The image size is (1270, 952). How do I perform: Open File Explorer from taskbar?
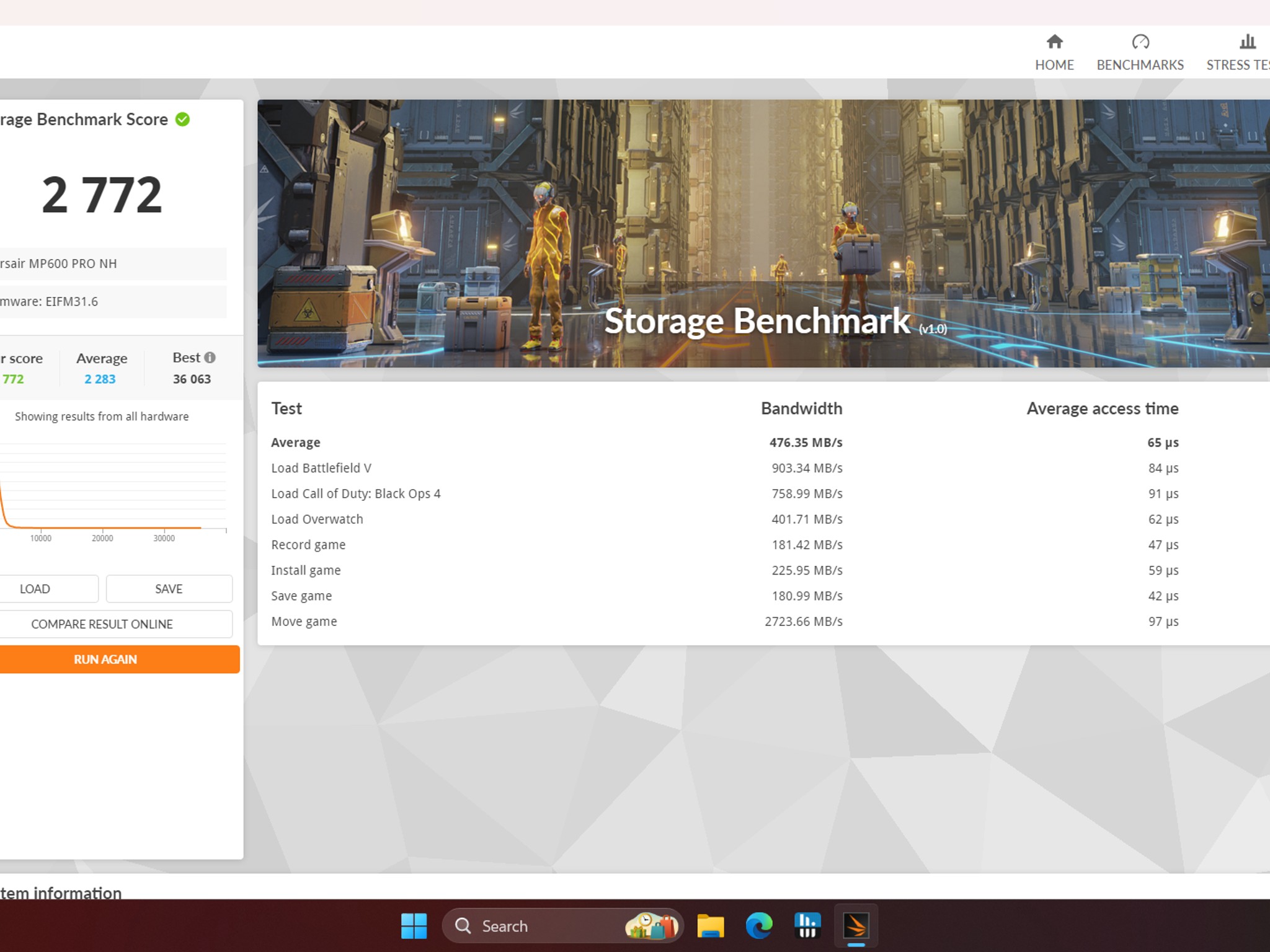(x=711, y=926)
